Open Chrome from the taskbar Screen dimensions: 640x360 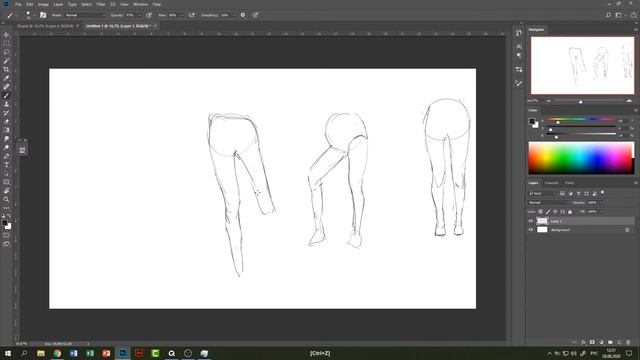click(x=57, y=353)
